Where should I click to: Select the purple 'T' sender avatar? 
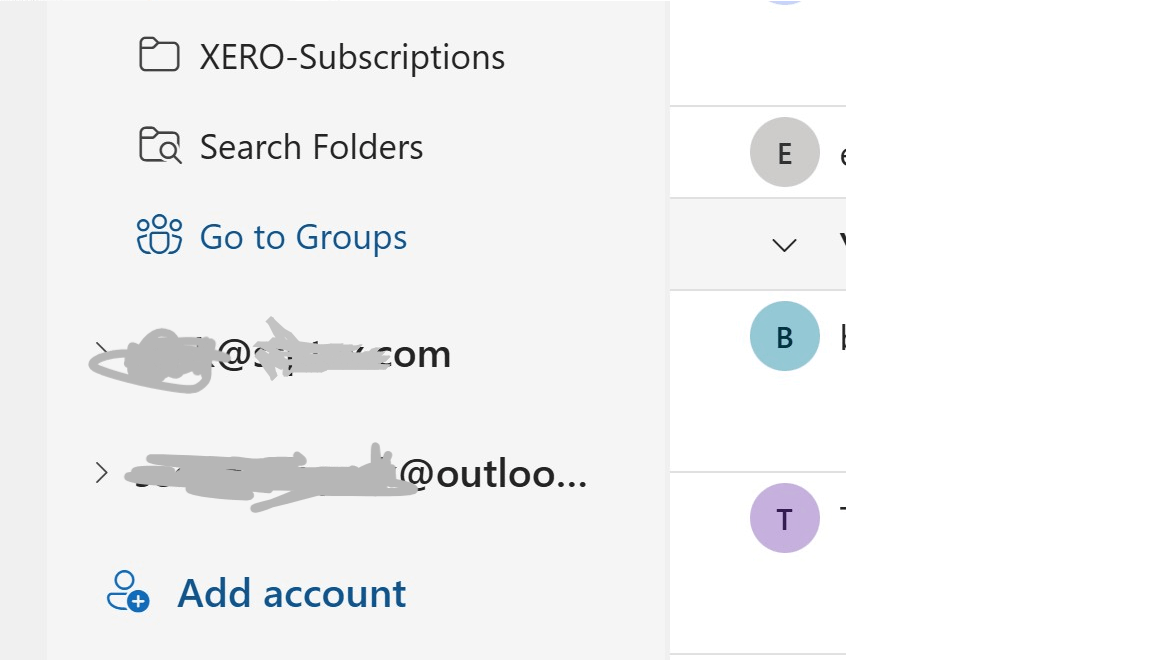785,518
